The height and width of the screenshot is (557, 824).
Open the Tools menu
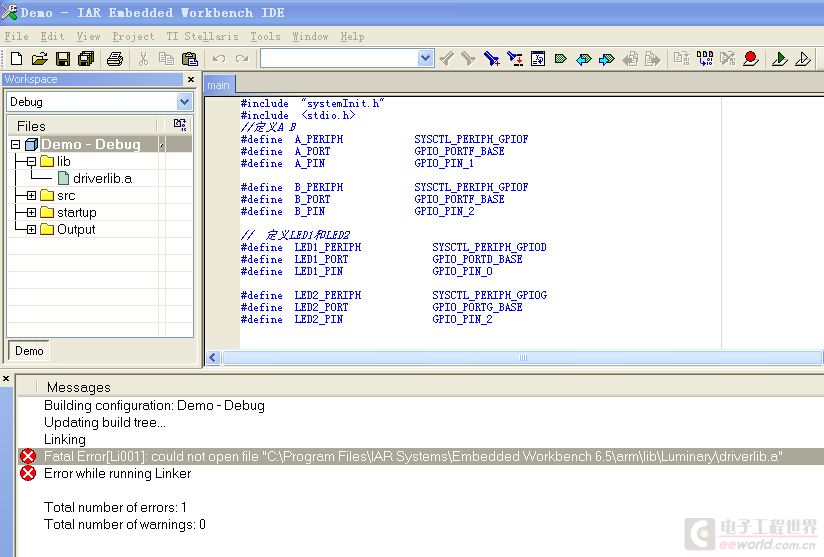coord(265,36)
